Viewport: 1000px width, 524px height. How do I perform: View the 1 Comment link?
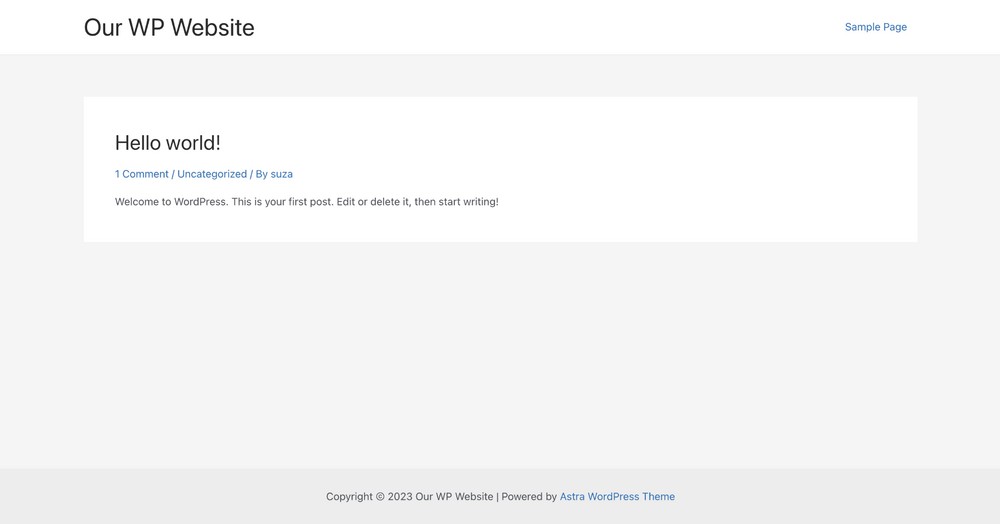(x=141, y=174)
